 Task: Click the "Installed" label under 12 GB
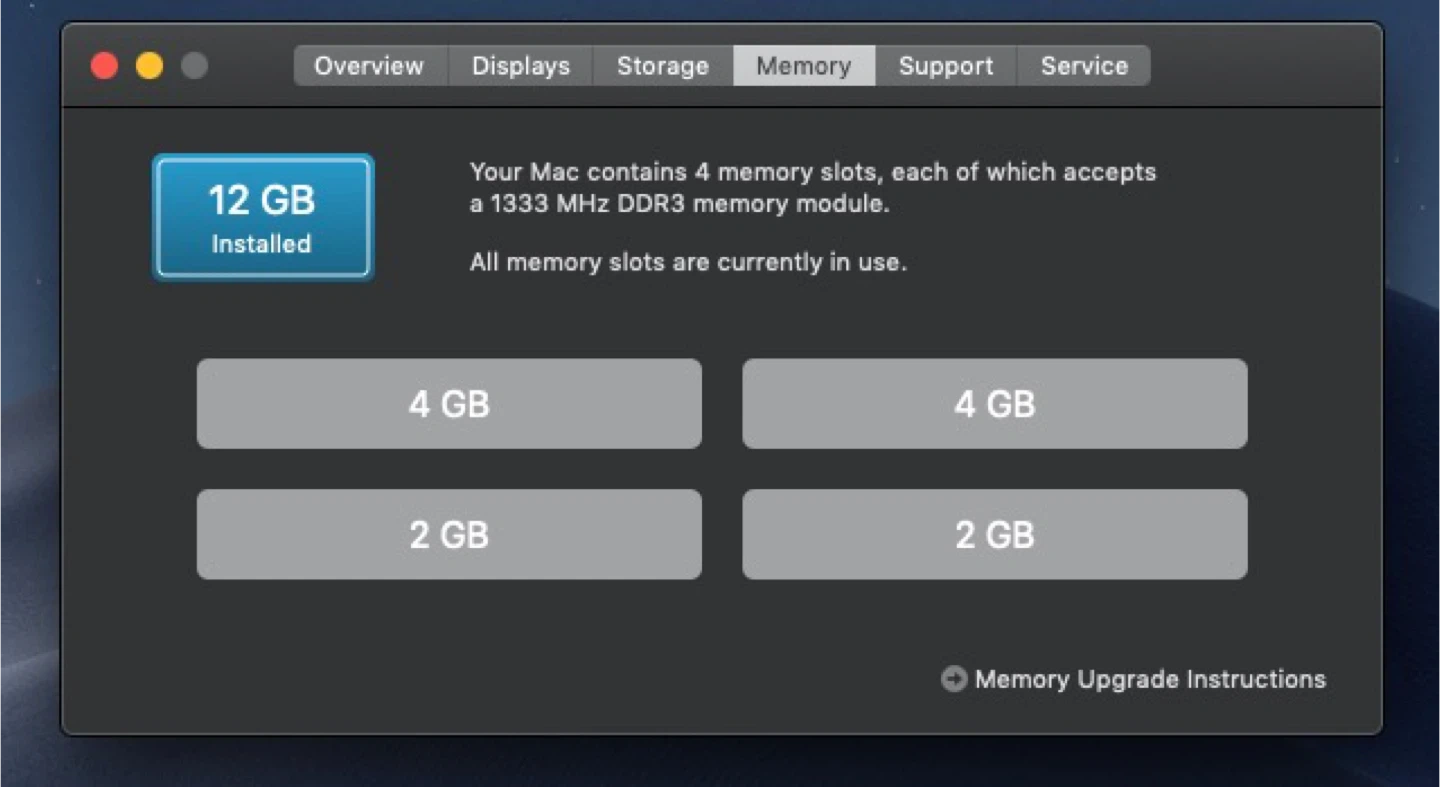261,244
